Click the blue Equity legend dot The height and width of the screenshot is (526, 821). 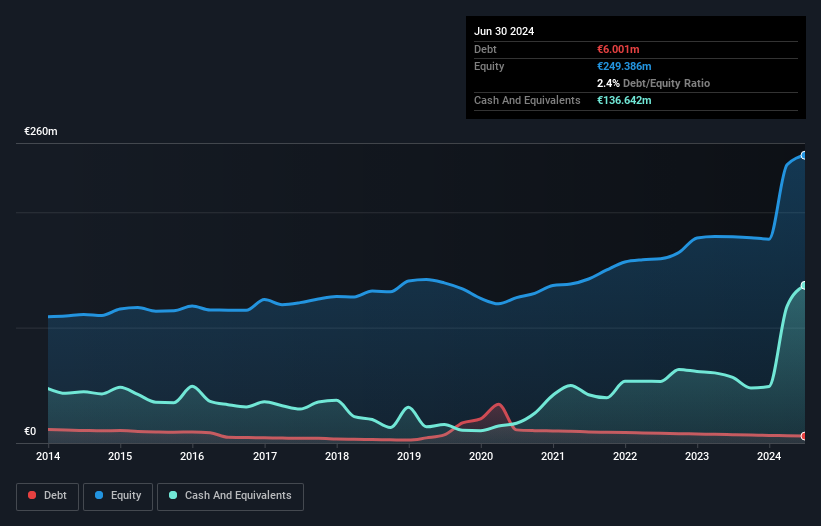[99, 495]
